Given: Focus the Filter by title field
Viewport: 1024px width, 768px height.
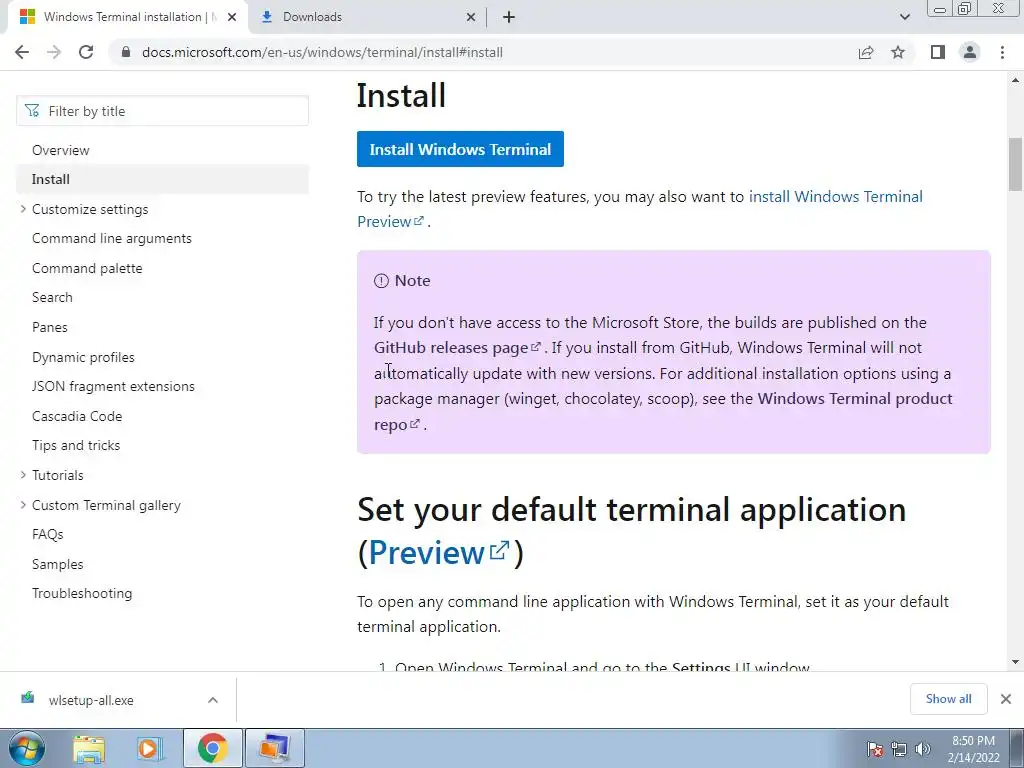Looking at the screenshot, I should pyautogui.click(x=163, y=111).
